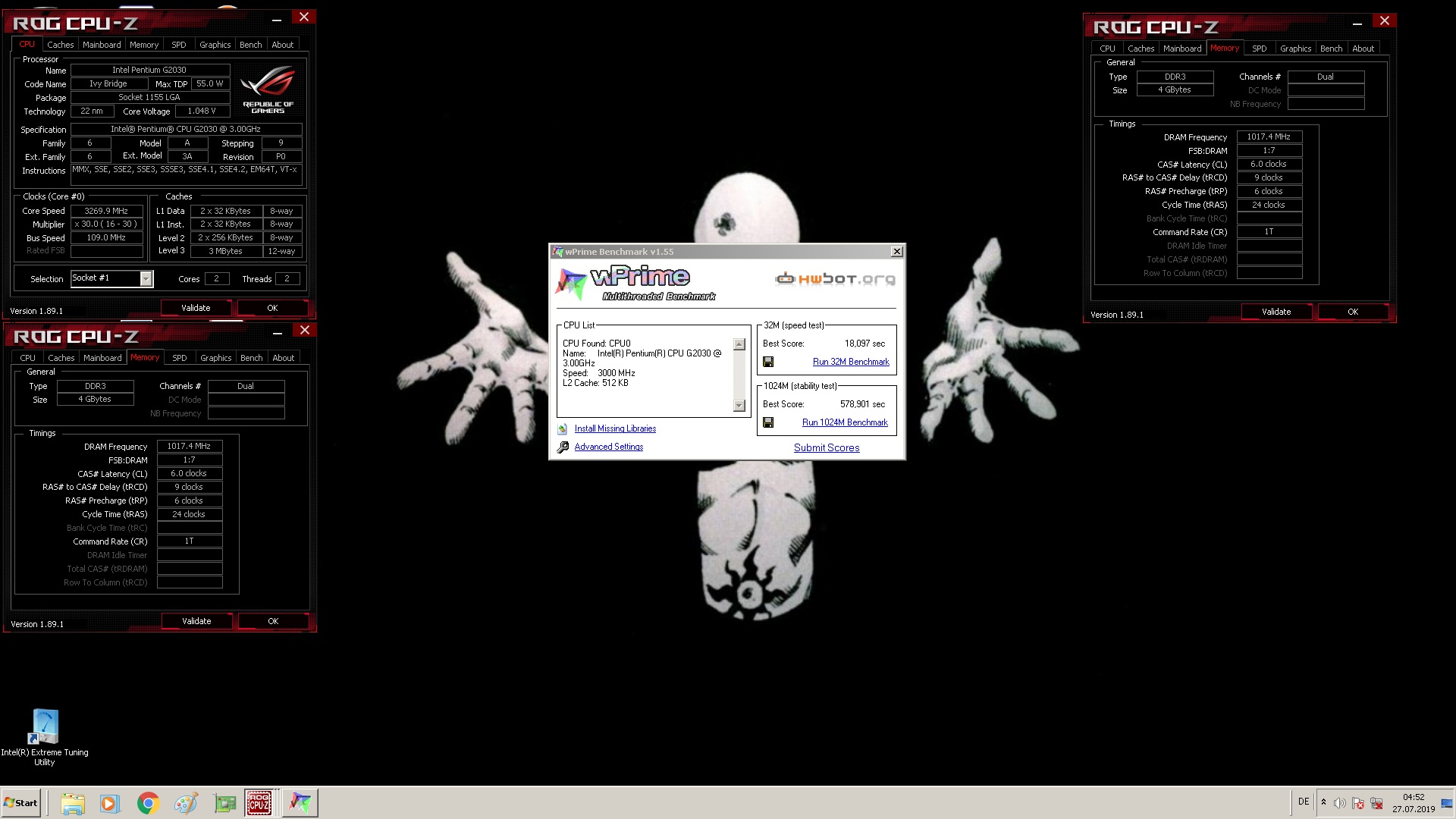
Task: Click Validate in bottom-left CPU-Z window
Action: (196, 621)
